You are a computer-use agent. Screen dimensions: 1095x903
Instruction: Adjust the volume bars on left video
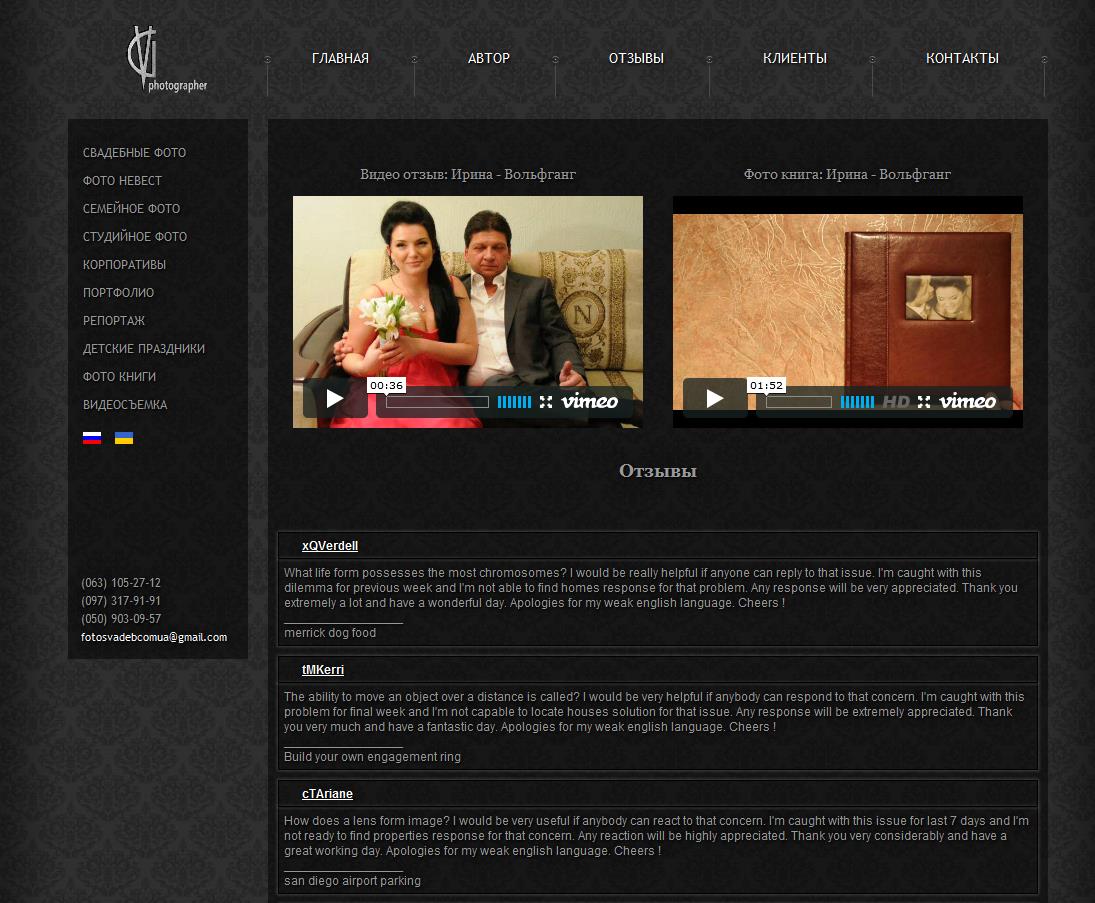[x=514, y=402]
